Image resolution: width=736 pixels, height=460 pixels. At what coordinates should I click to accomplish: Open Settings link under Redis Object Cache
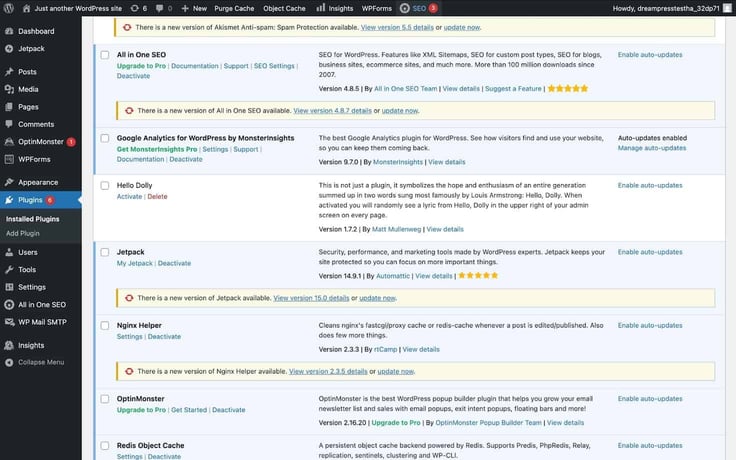click(x=130, y=456)
